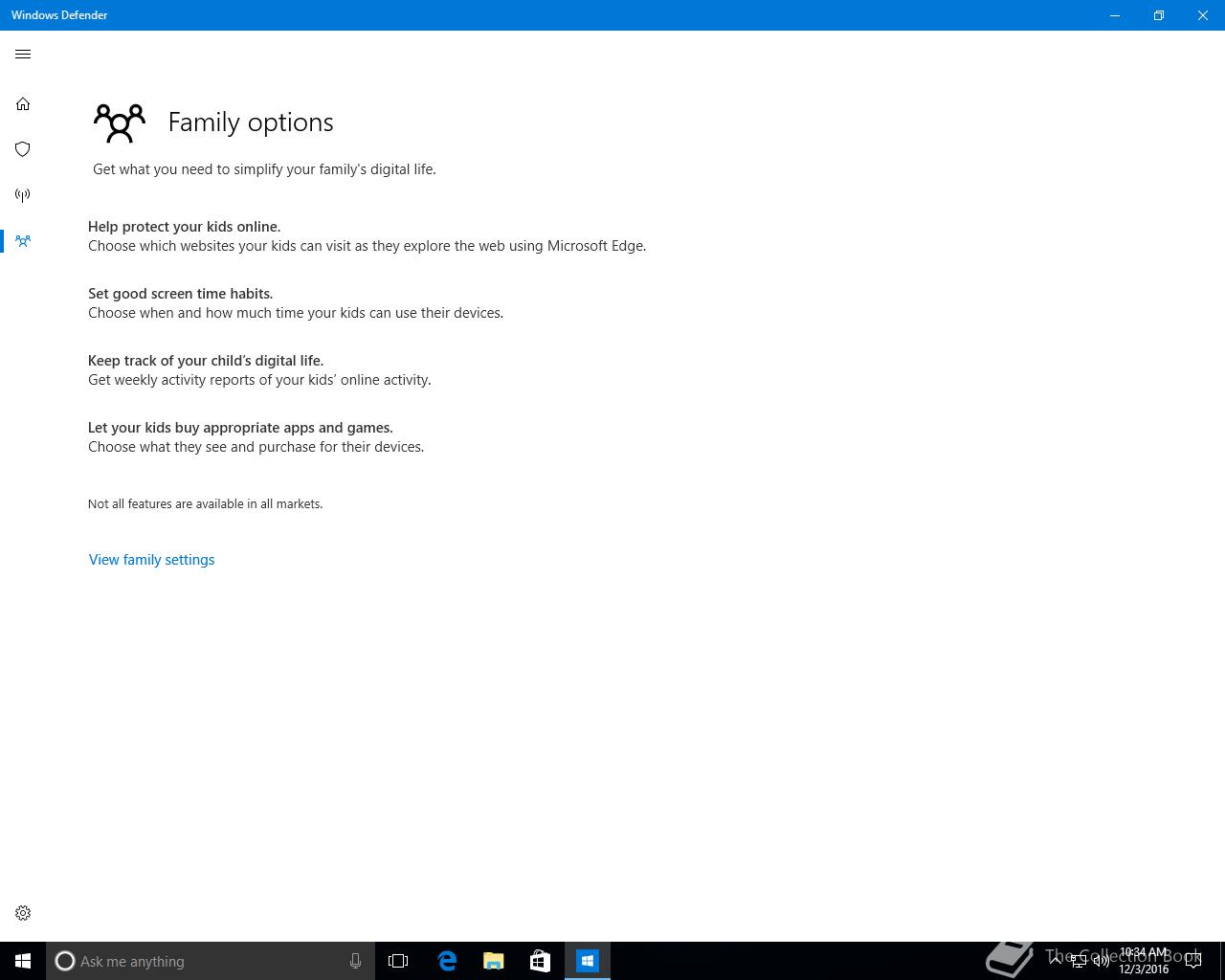Open Virus & threat protection shield
The image size is (1225, 980).
23,149
